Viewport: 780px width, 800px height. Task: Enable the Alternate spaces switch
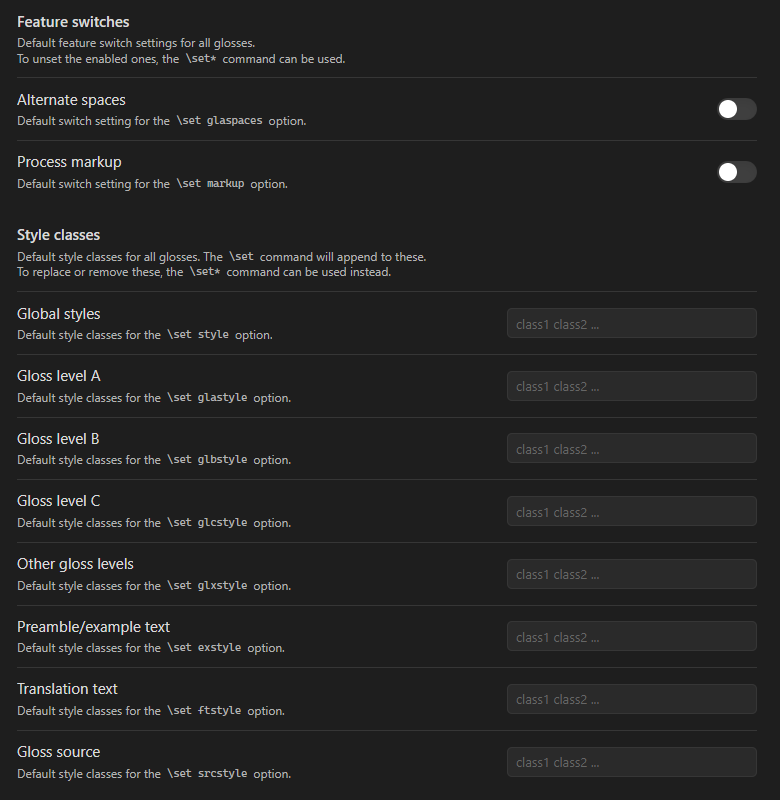(x=737, y=109)
